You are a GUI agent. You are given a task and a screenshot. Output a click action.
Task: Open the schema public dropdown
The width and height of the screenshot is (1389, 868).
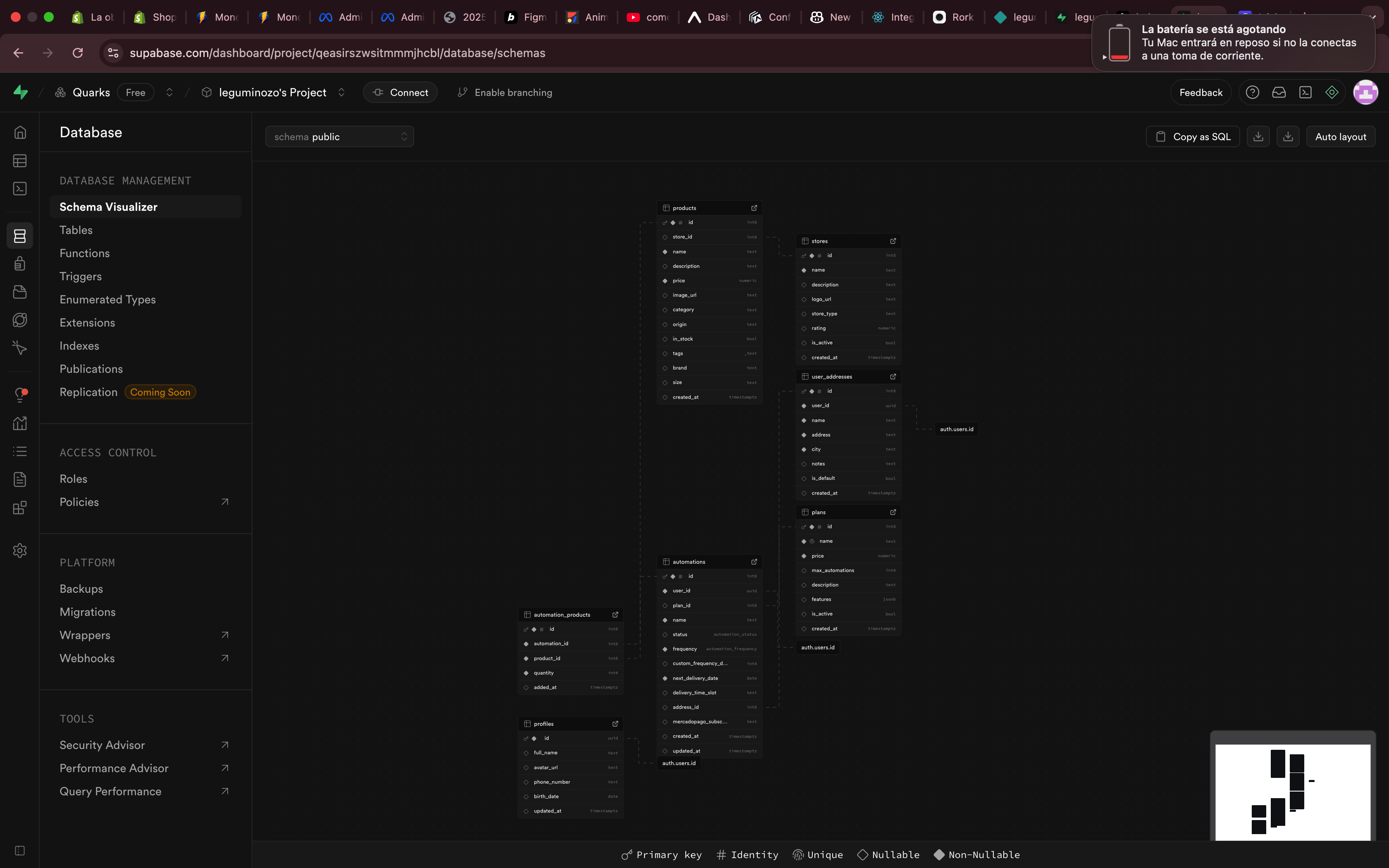[x=340, y=137]
